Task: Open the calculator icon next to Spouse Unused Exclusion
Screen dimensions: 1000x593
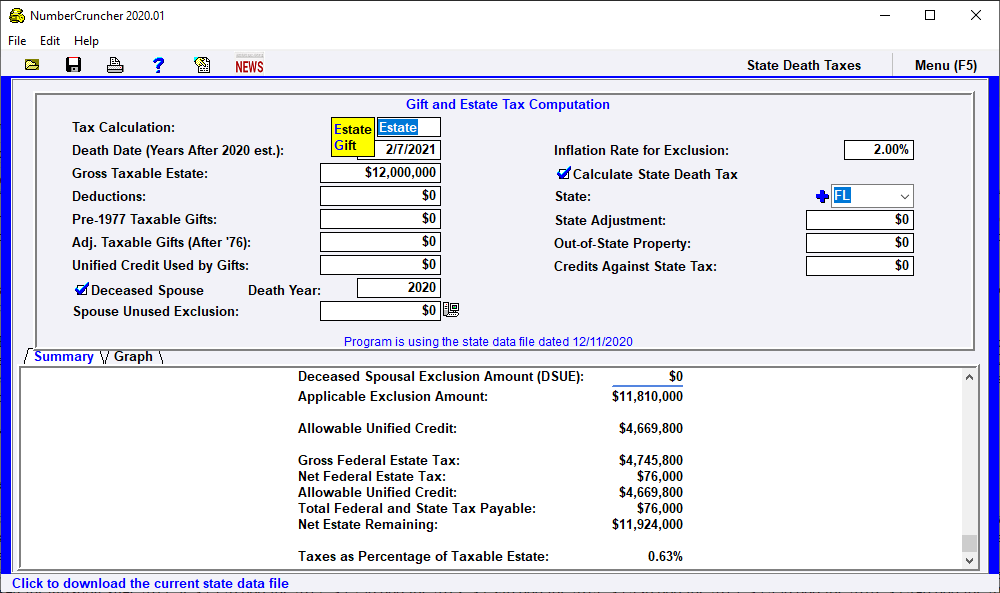Action: pos(452,310)
